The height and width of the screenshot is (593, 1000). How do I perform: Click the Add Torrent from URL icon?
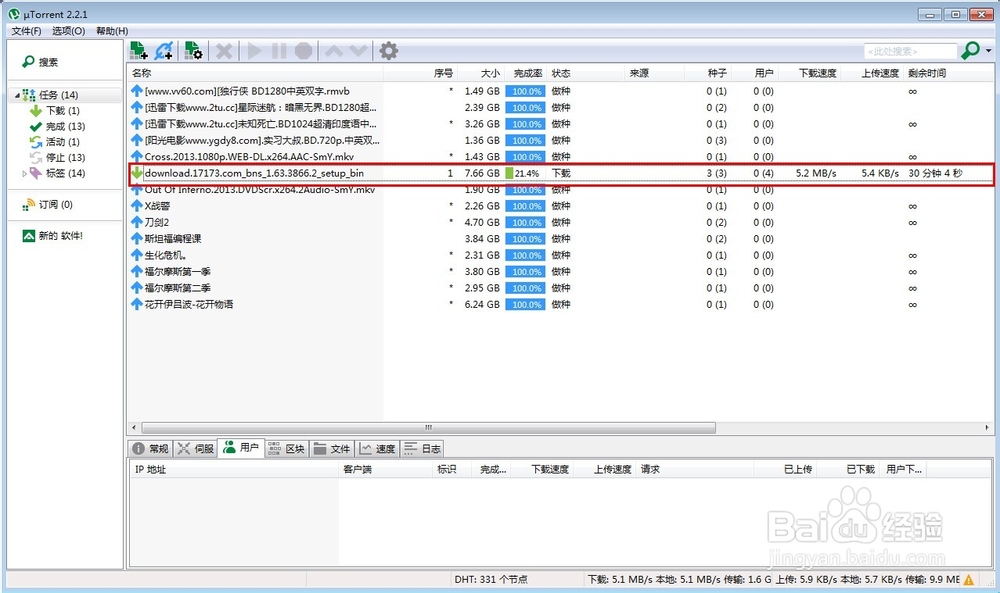click(x=164, y=51)
